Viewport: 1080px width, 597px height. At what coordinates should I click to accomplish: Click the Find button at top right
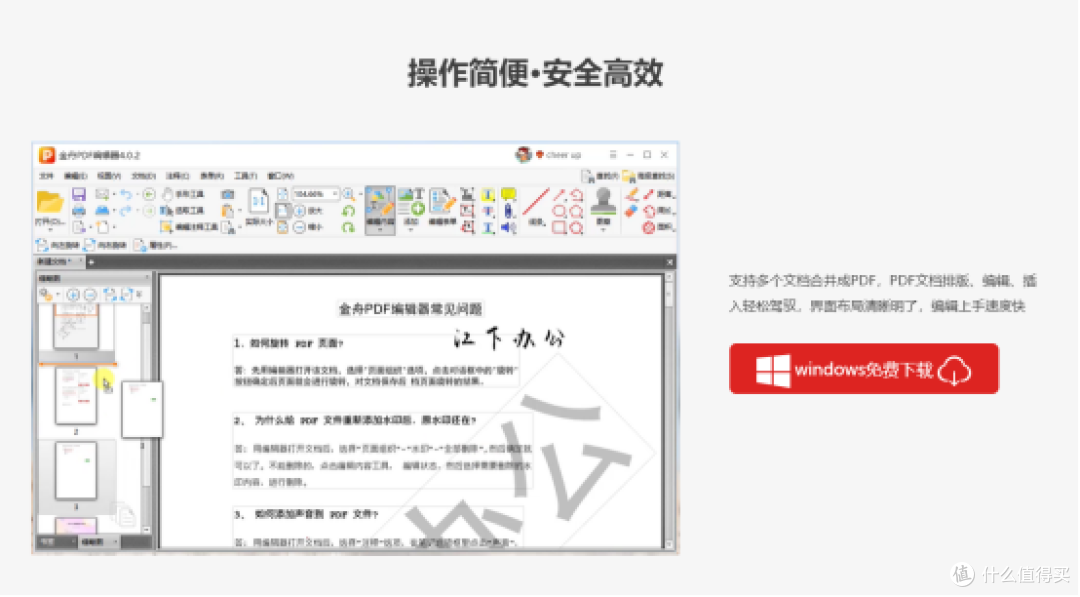(600, 176)
